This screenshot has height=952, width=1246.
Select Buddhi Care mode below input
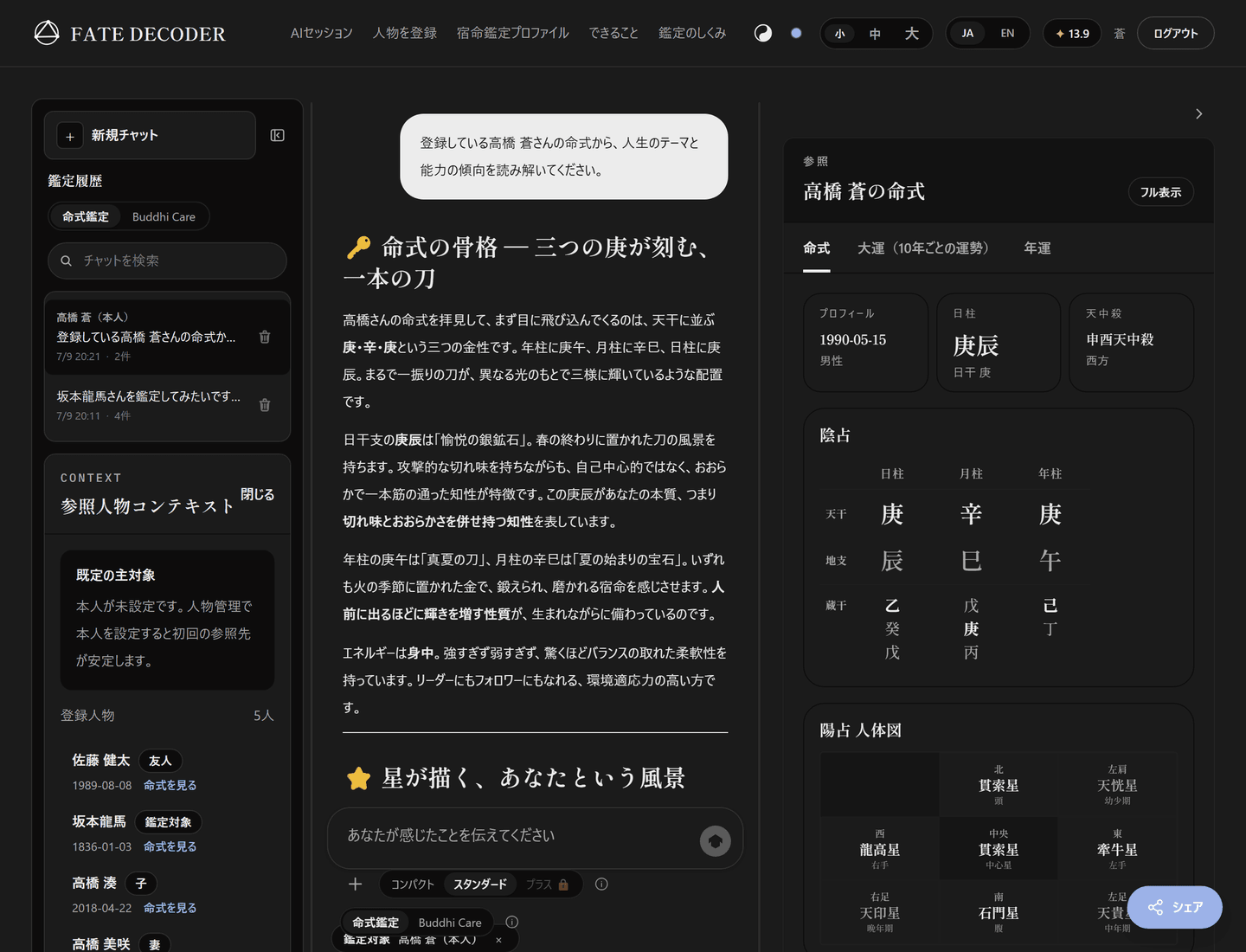450,922
